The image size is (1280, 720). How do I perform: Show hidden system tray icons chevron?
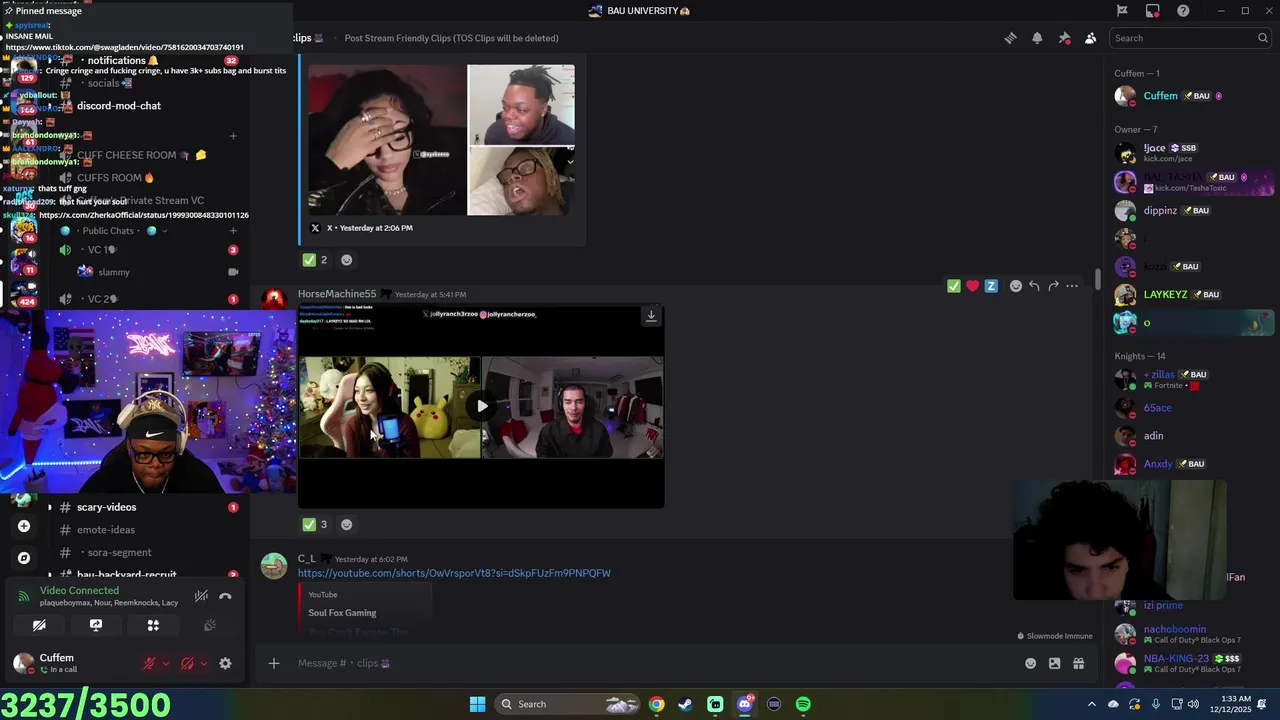1091,704
